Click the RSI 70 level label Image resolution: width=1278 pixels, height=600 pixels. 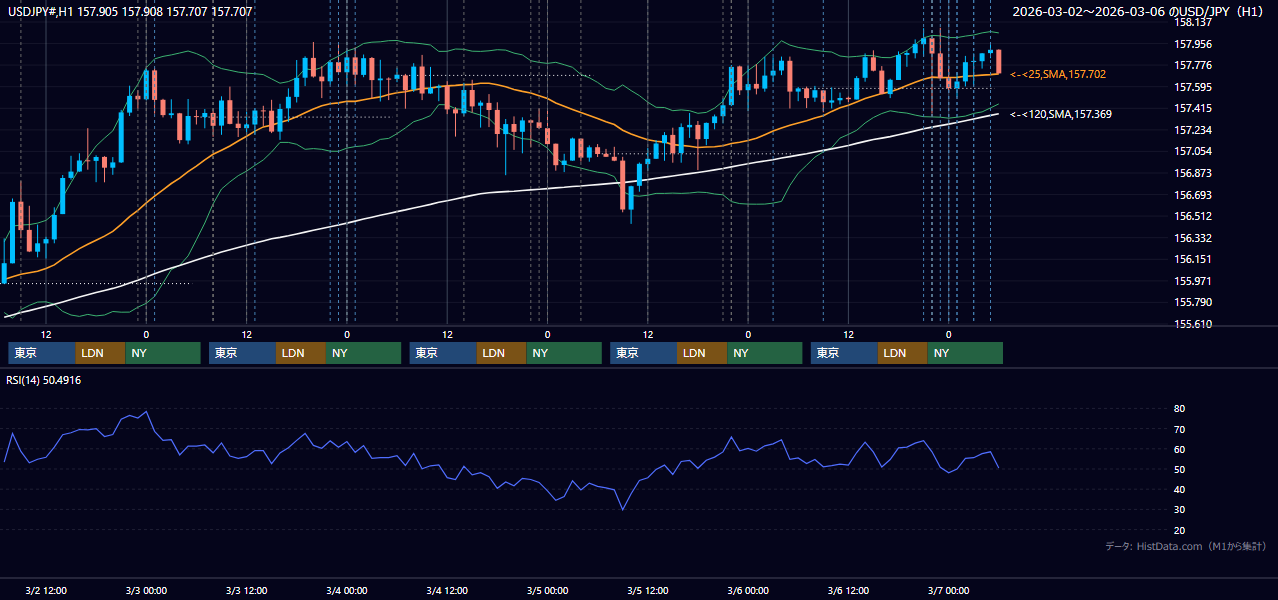[x=1180, y=429]
